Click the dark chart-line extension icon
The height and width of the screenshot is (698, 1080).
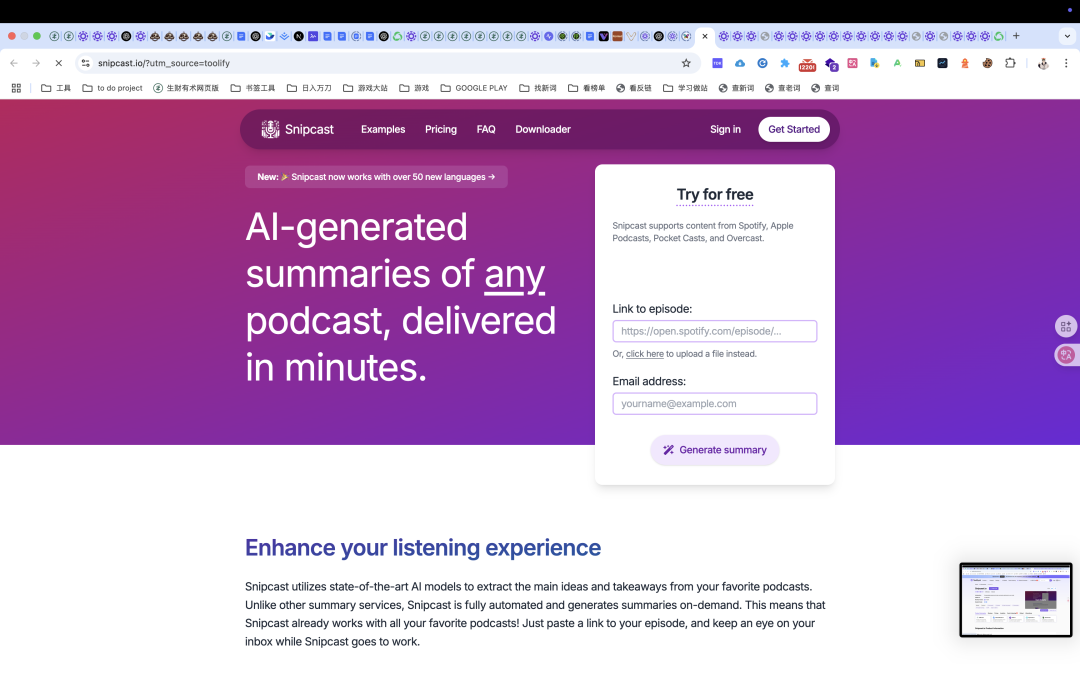point(942,63)
